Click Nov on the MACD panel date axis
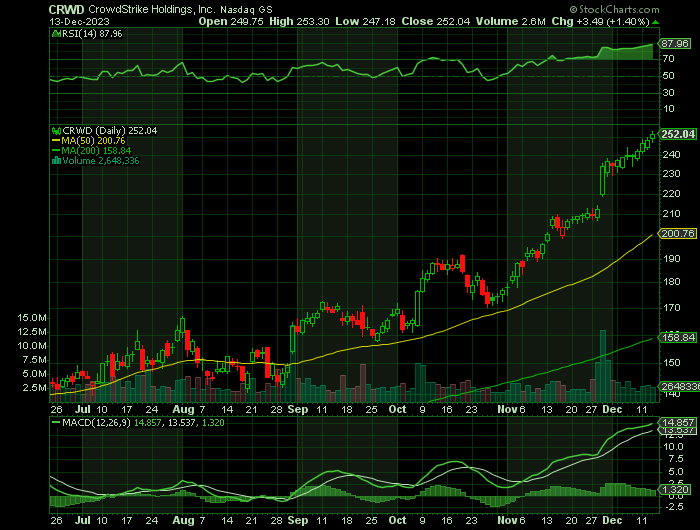The height and width of the screenshot is (530, 700). [x=508, y=521]
